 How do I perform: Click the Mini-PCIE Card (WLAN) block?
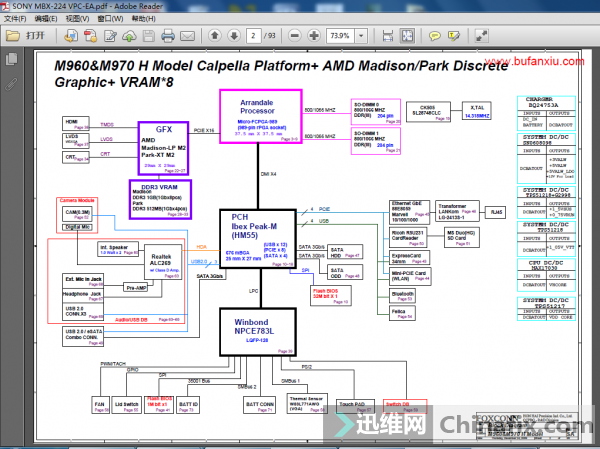click(x=410, y=276)
